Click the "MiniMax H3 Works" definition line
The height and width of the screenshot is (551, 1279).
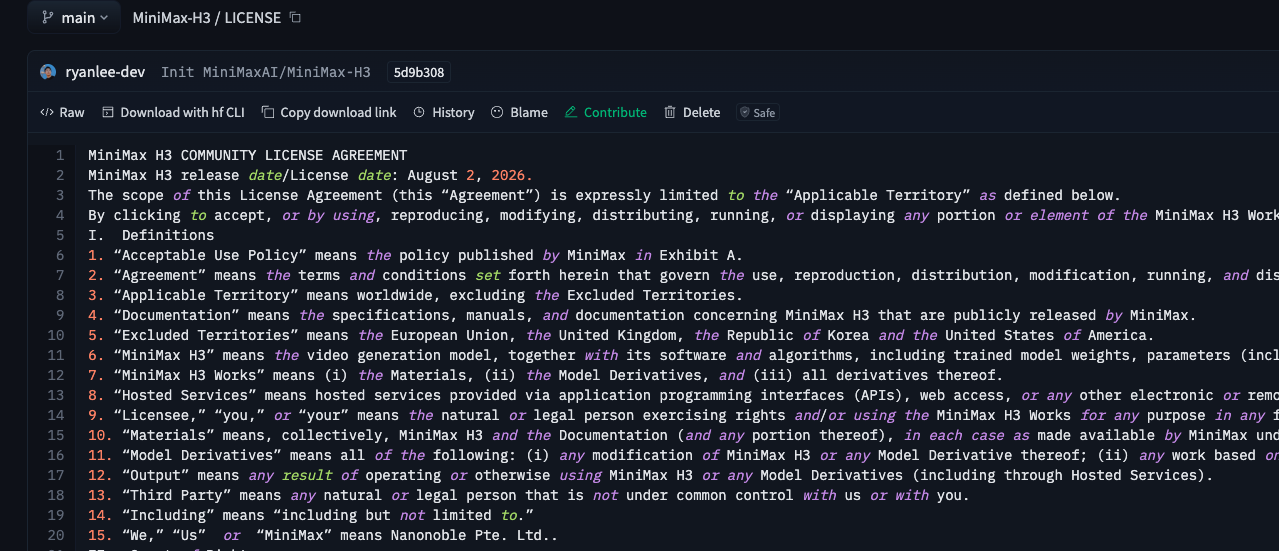point(545,375)
